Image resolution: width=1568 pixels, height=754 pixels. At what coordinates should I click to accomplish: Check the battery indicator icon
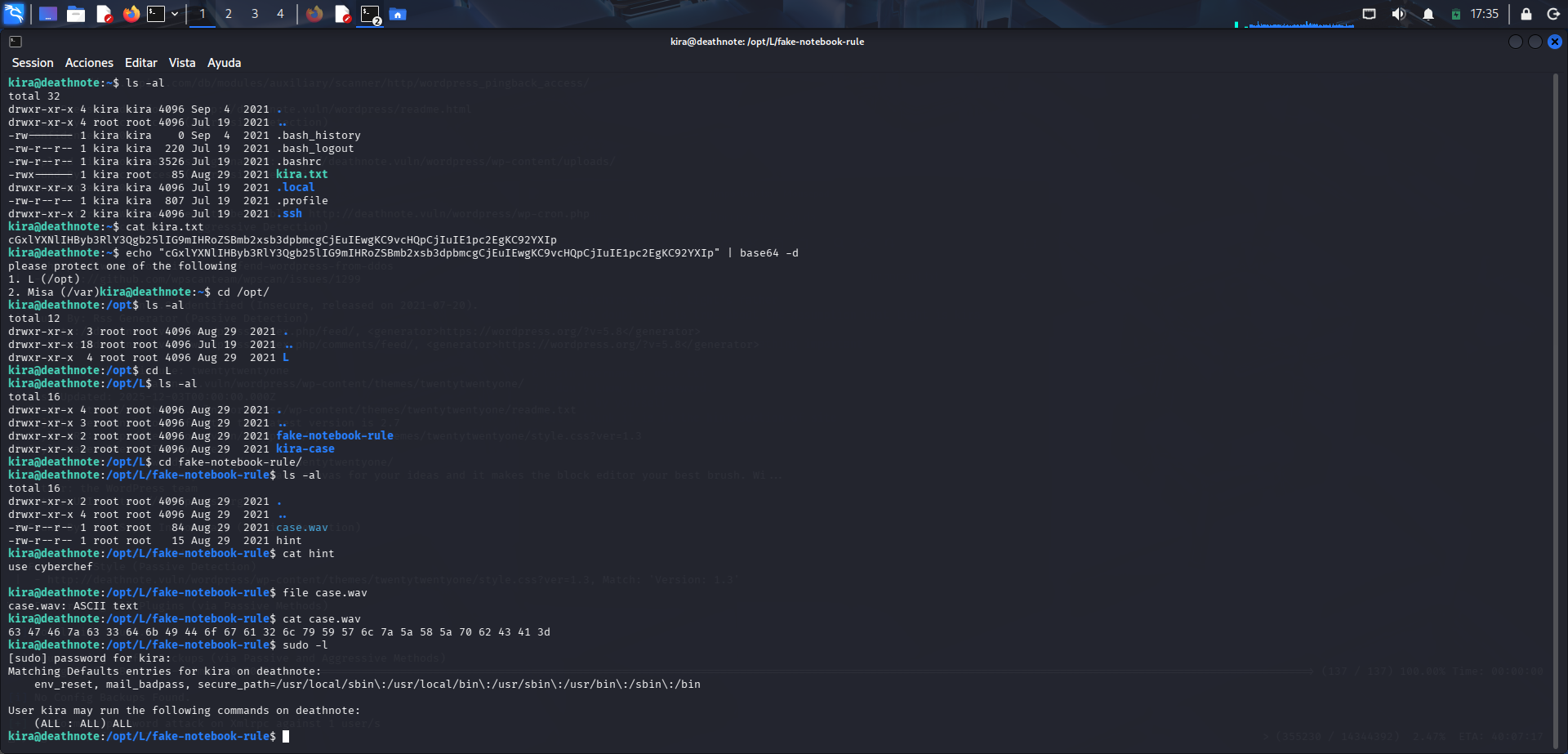1457,13
